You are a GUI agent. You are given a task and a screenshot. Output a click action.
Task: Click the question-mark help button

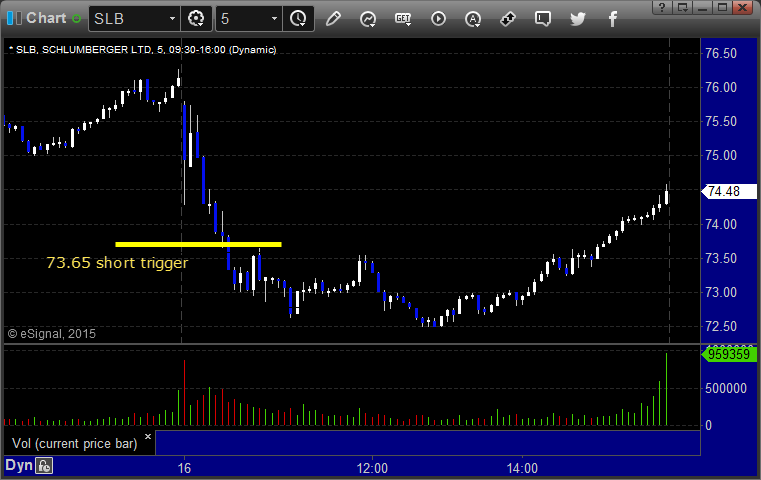[663, 7]
